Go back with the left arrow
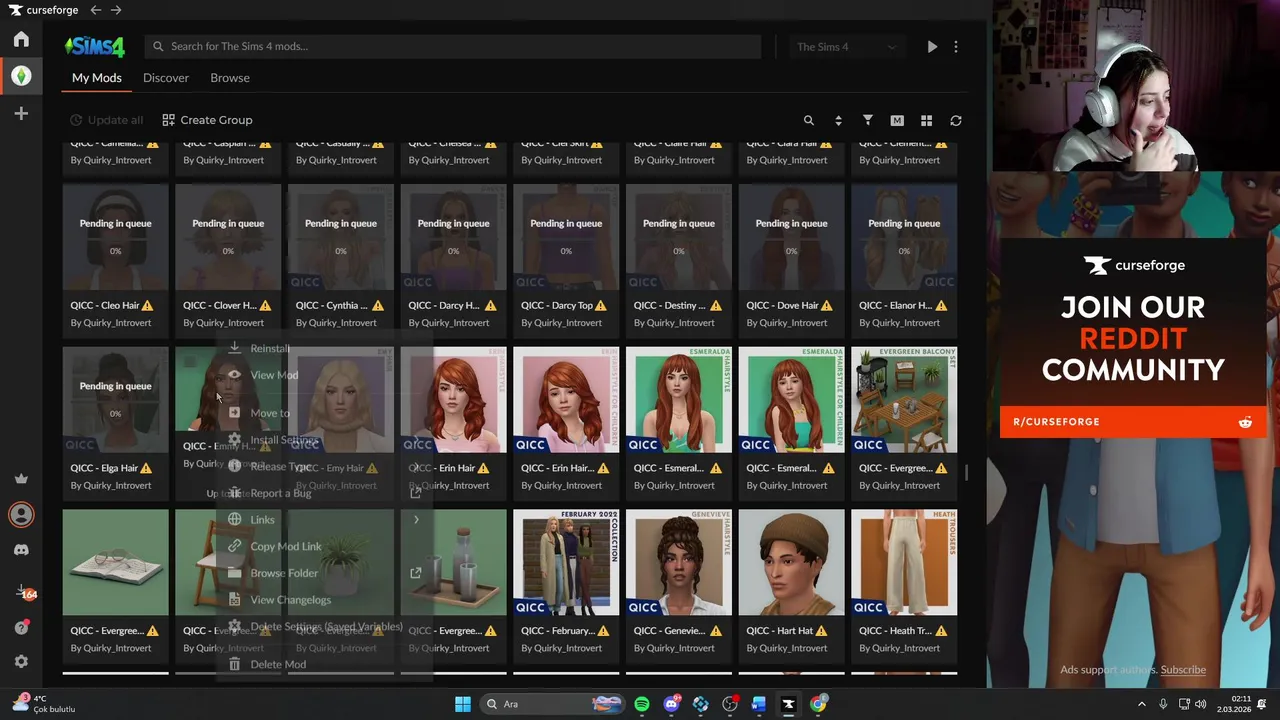The height and width of the screenshot is (720, 1280). [95, 10]
